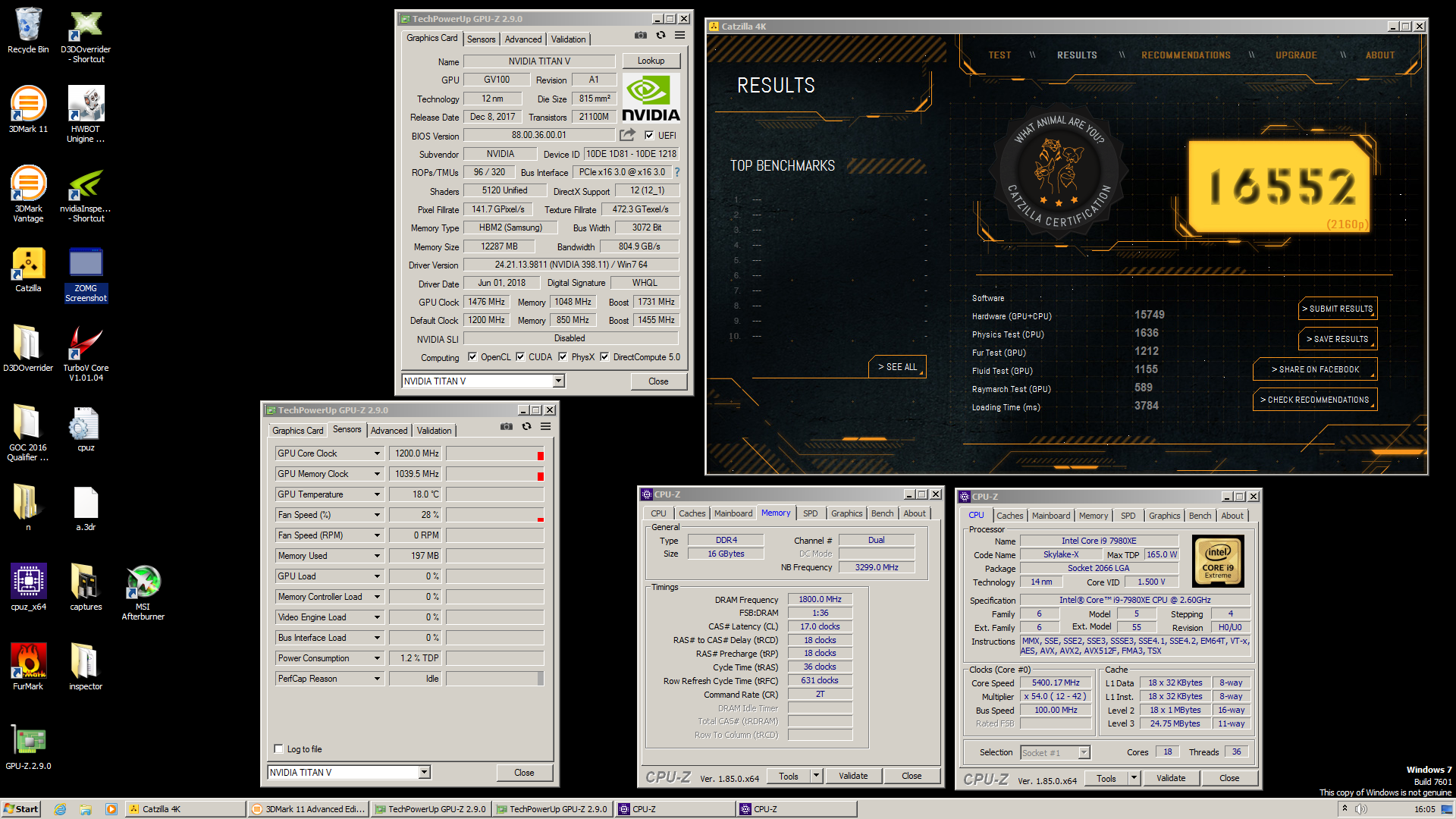Screen dimensions: 1456x819
Task: Open the D3DOverrider Shortcut desktop icon
Action: (86, 36)
